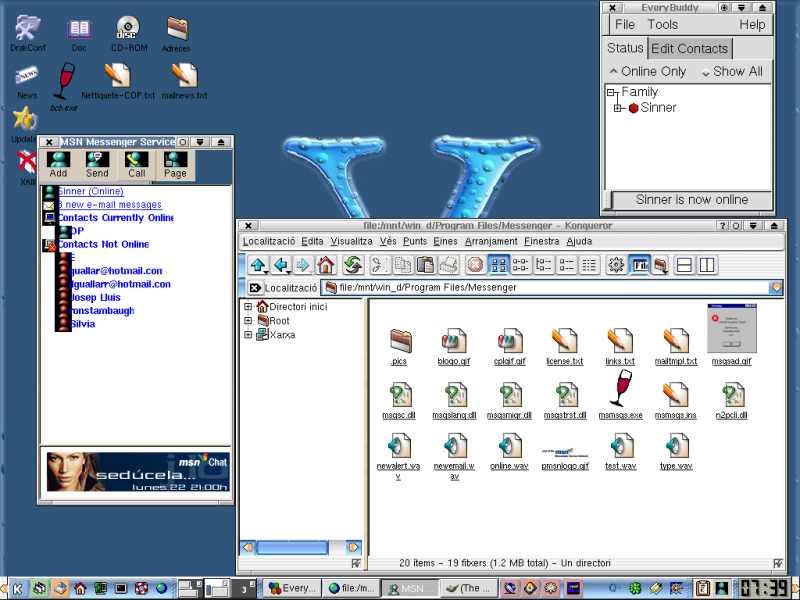Clear the Localització address bar with X icon
The height and width of the screenshot is (600, 800).
(255, 288)
